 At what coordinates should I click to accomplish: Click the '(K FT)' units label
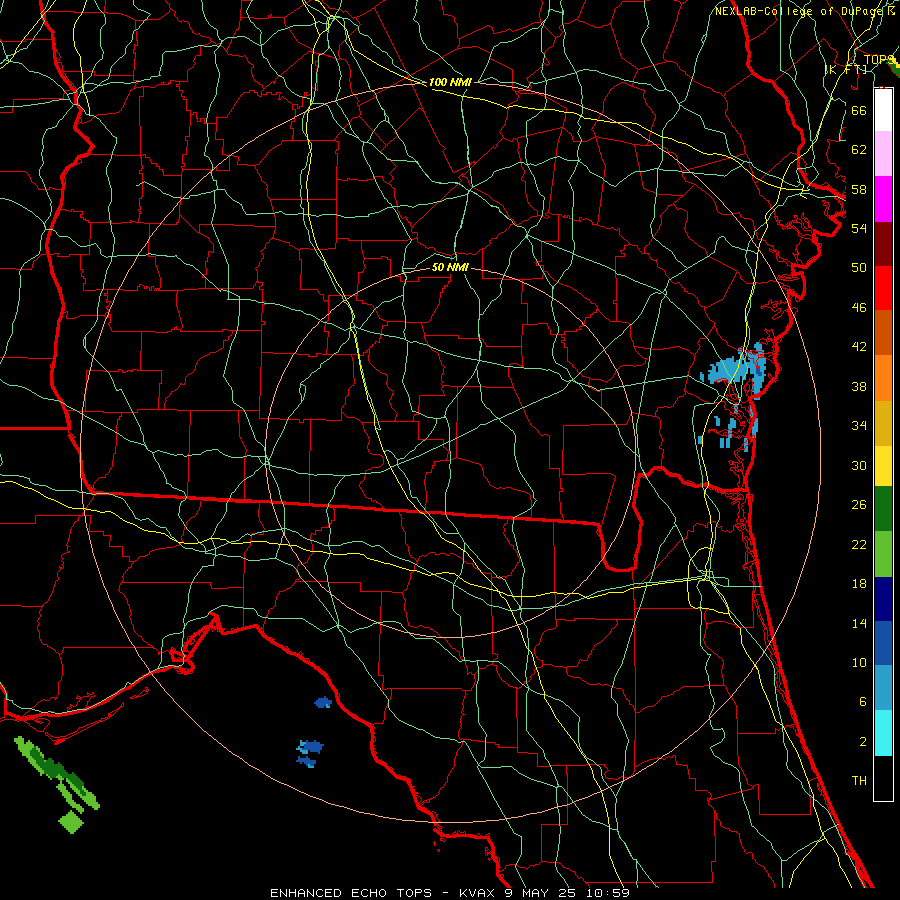[846, 69]
